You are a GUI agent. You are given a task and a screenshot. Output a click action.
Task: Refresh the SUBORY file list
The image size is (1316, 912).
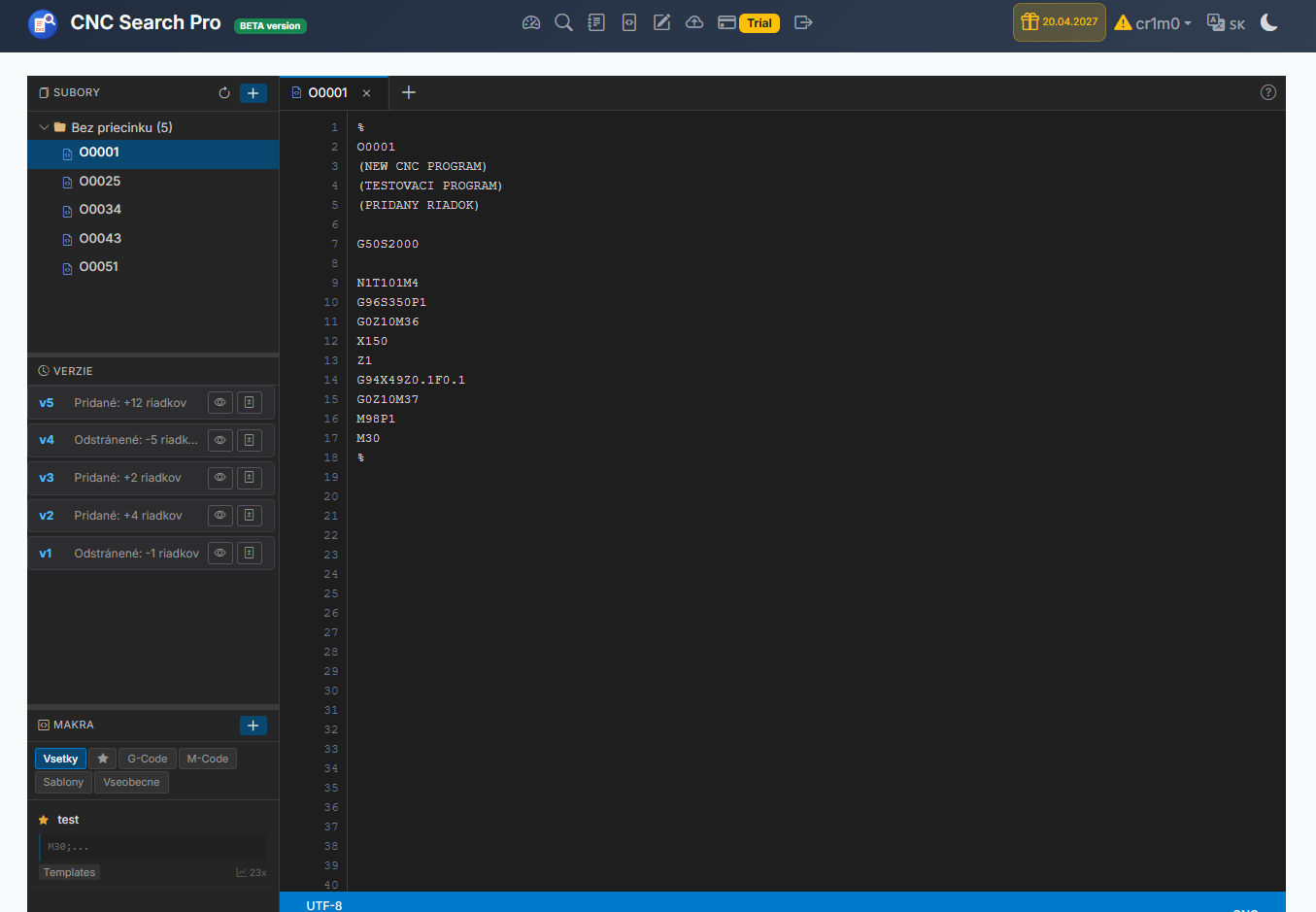click(x=224, y=93)
